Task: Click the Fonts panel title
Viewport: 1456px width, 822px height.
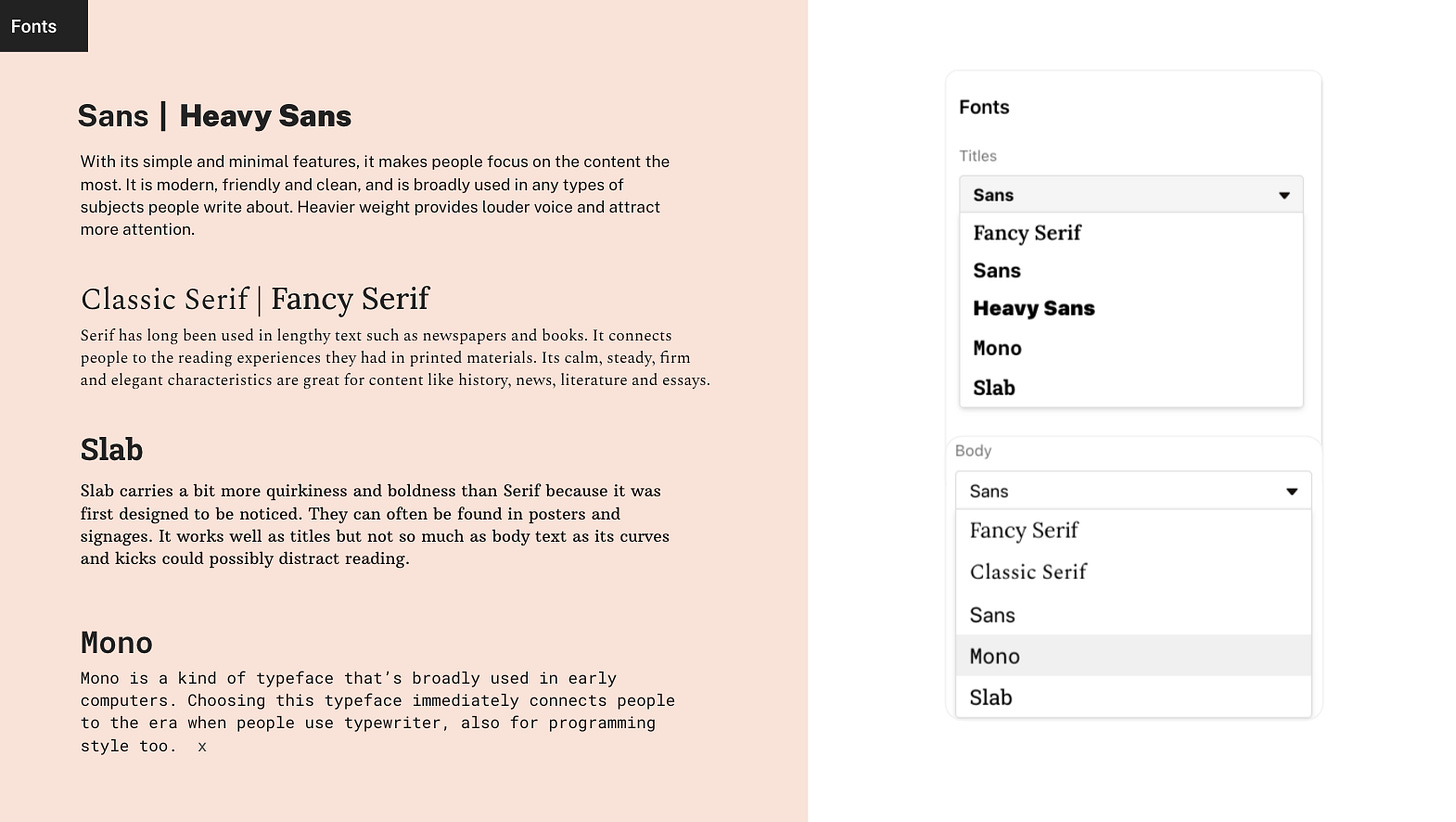Action: pos(984,107)
